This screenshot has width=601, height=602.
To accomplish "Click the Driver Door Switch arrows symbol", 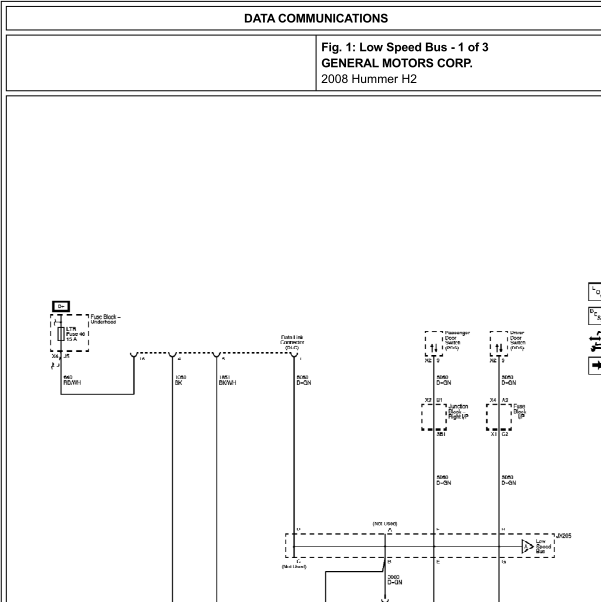I will pos(499,348).
